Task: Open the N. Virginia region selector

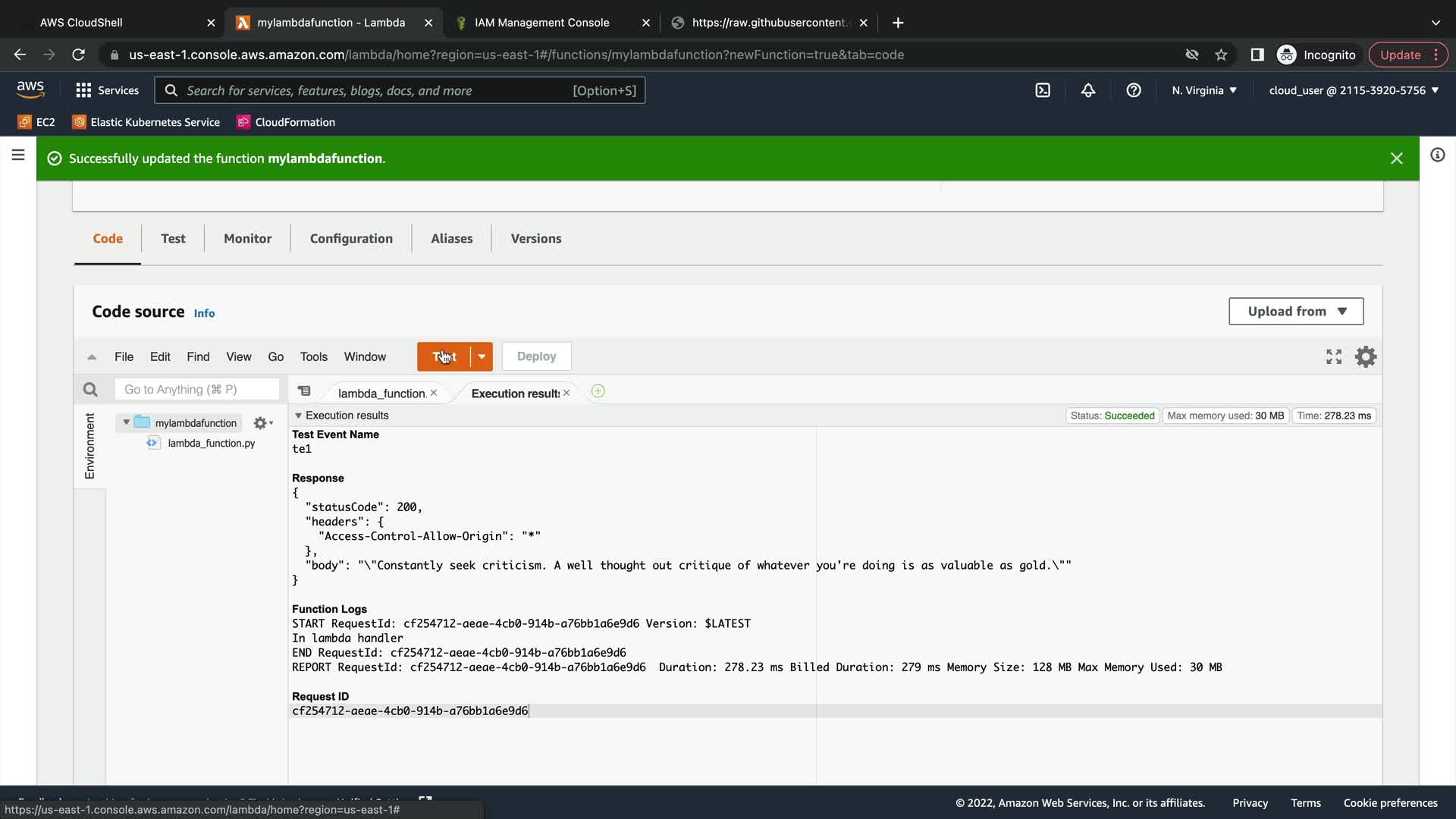Action: click(1203, 90)
